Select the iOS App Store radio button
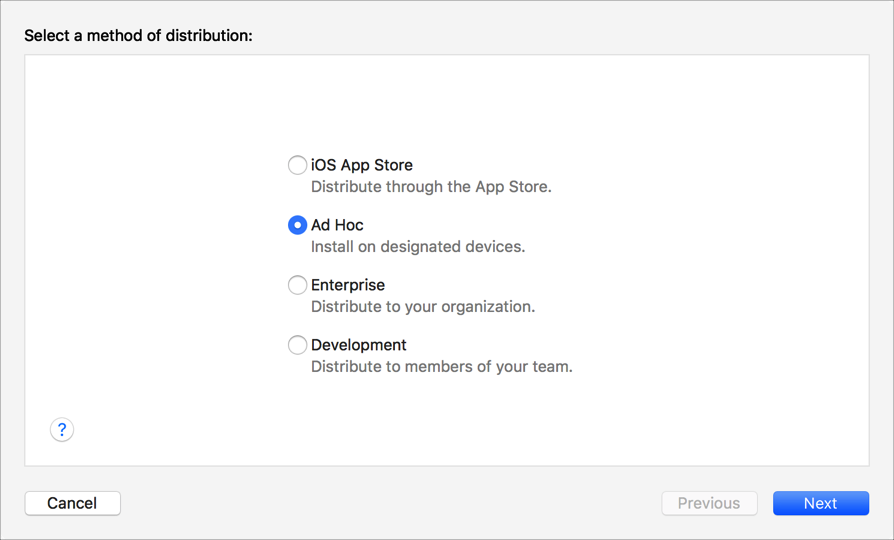 tap(297, 165)
